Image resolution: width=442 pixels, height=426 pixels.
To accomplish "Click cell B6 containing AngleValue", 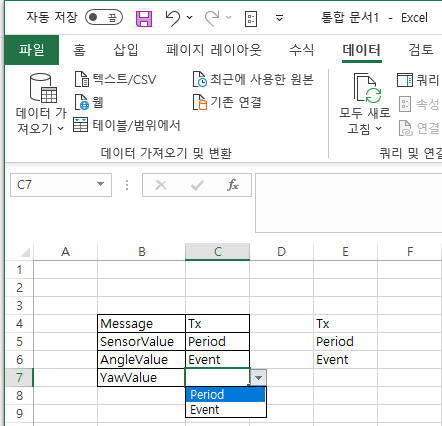I will click(x=142, y=360).
